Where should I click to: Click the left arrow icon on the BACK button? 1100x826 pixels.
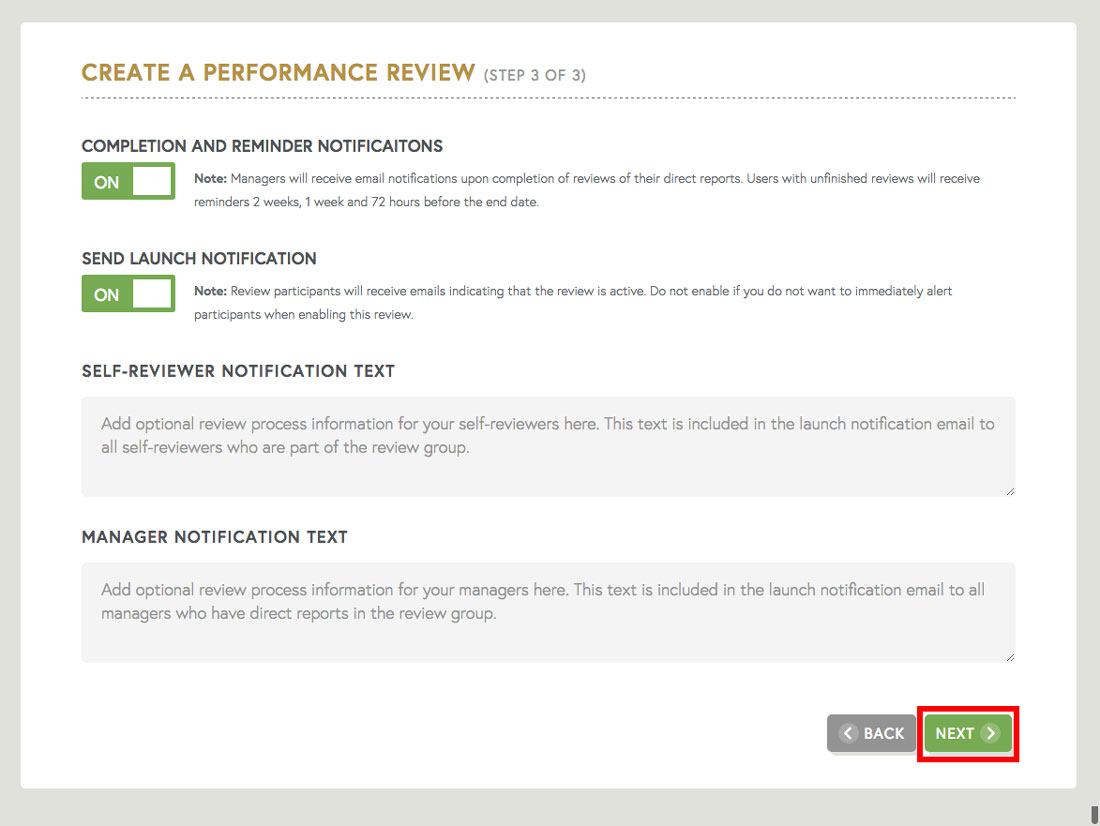(848, 733)
